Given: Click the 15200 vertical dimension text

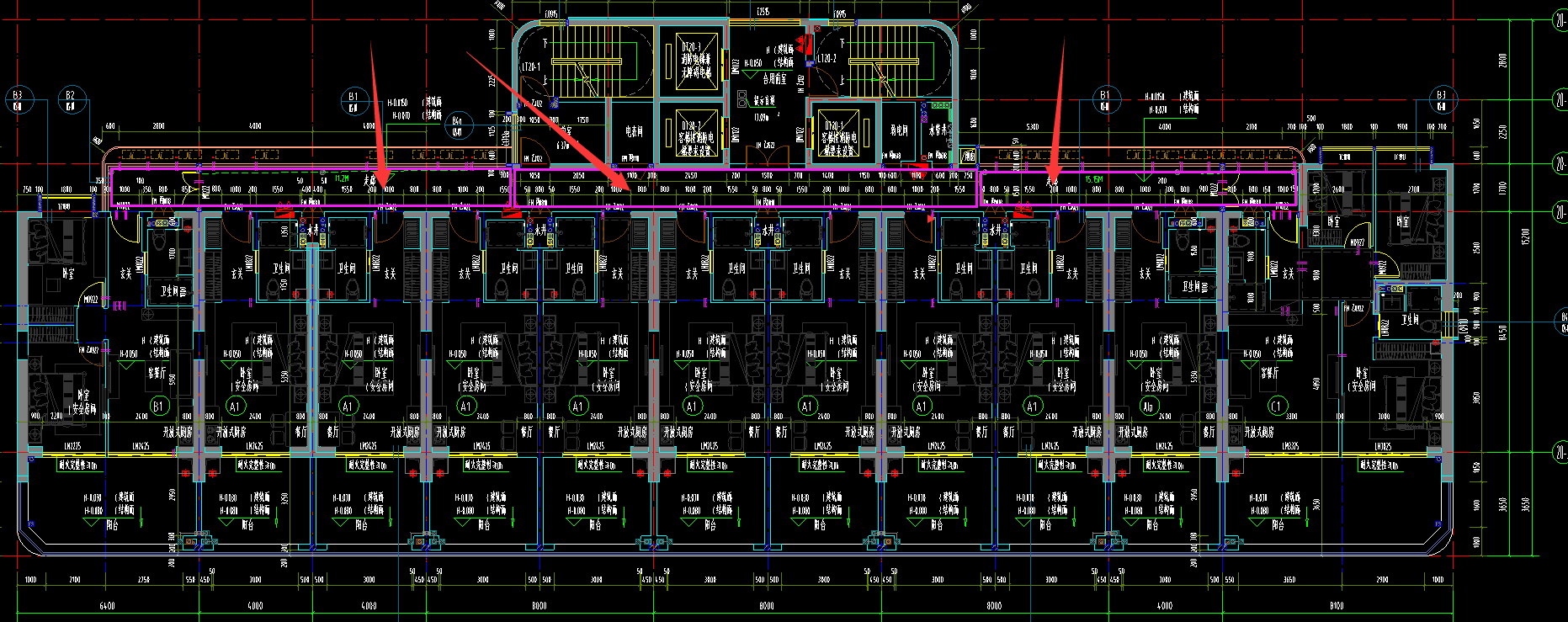Looking at the screenshot, I should (x=1524, y=237).
